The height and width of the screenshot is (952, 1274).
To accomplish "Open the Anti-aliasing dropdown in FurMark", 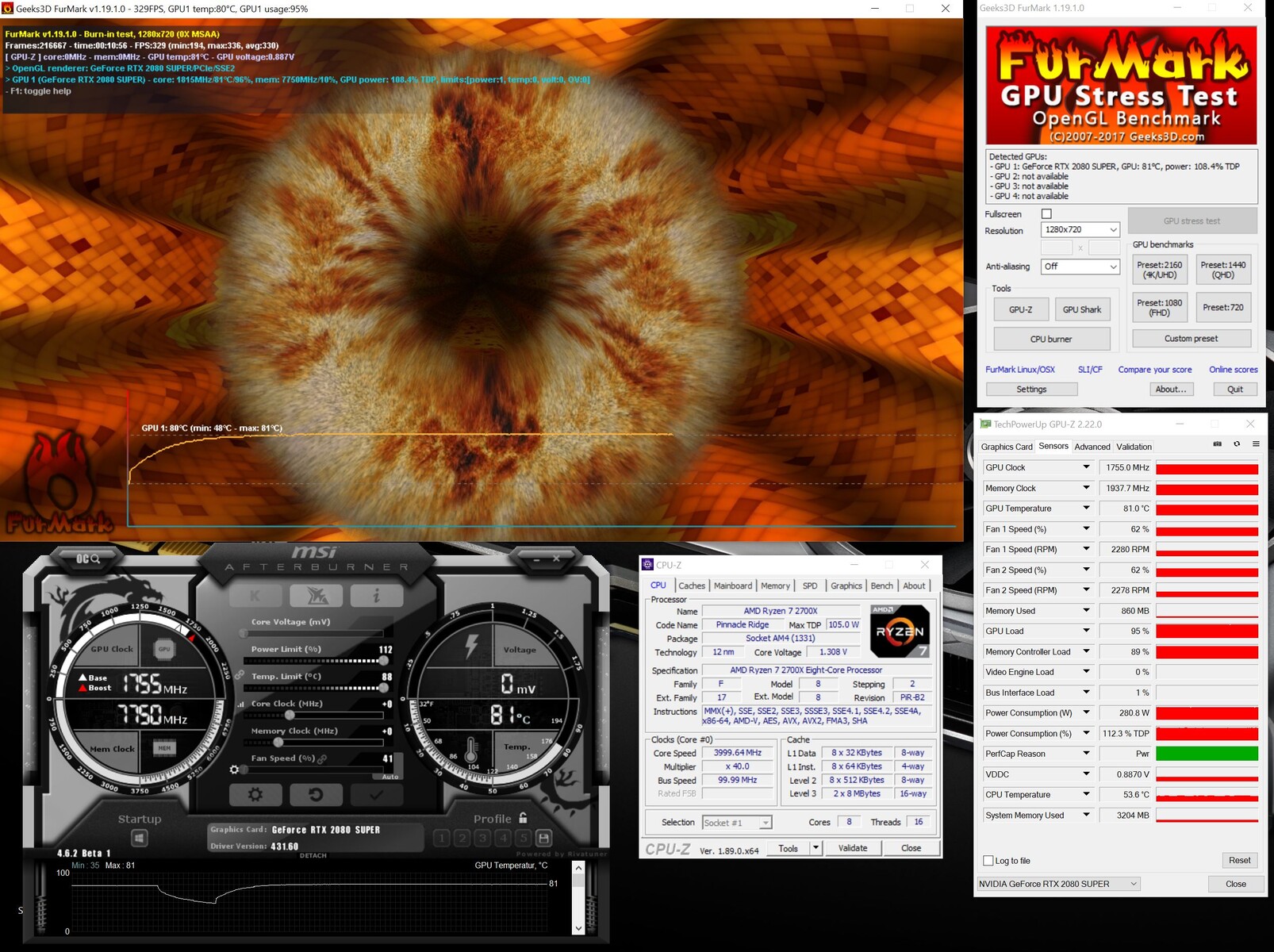I will [x=1080, y=267].
